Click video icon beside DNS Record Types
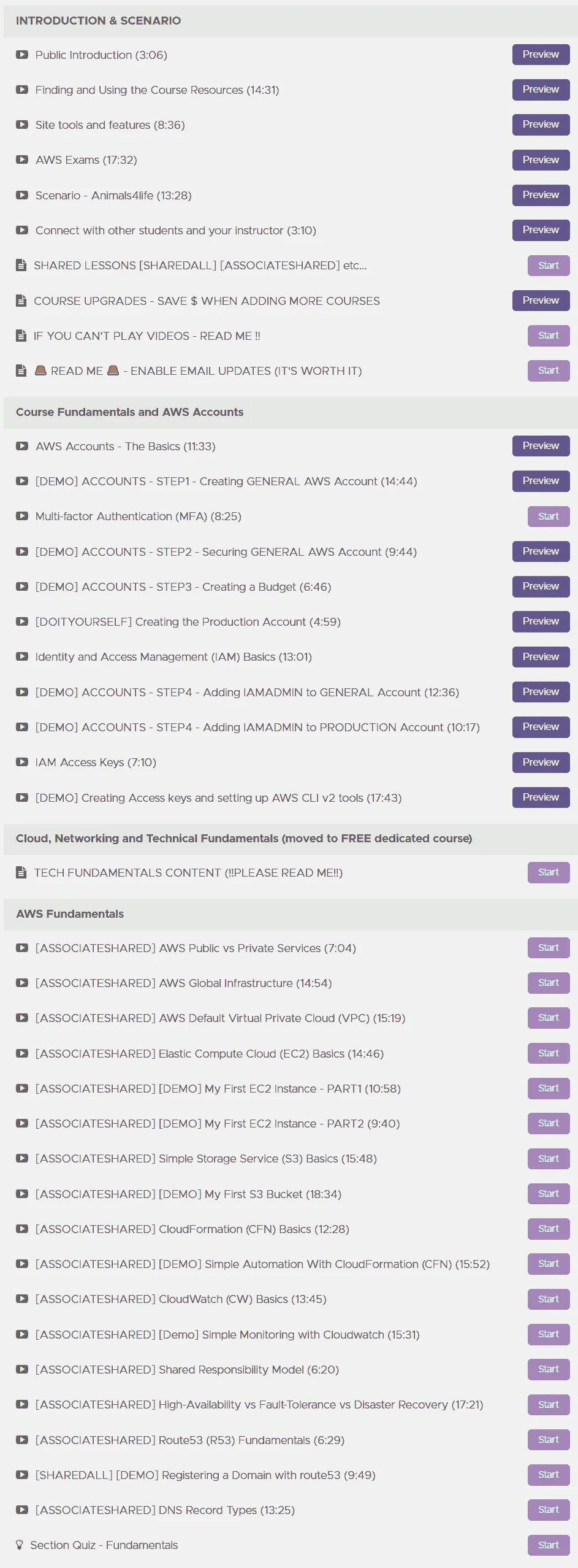This screenshot has height=1568, width=578. point(22,1510)
